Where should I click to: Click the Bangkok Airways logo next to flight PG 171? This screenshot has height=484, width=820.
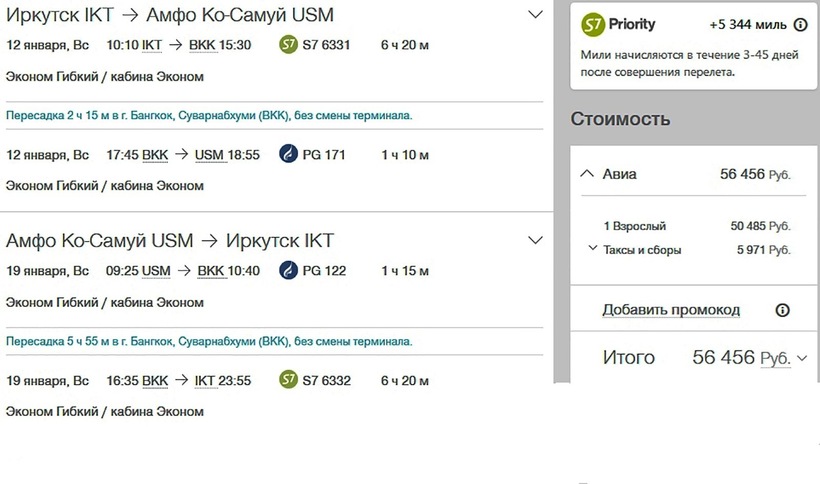click(288, 155)
